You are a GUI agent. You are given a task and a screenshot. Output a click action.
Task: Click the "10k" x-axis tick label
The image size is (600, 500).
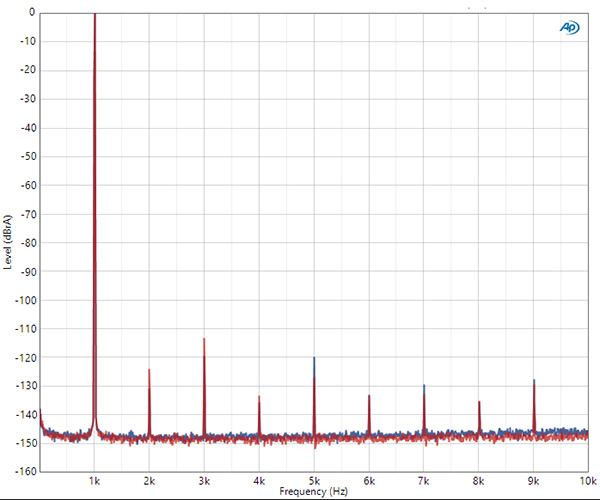588,480
